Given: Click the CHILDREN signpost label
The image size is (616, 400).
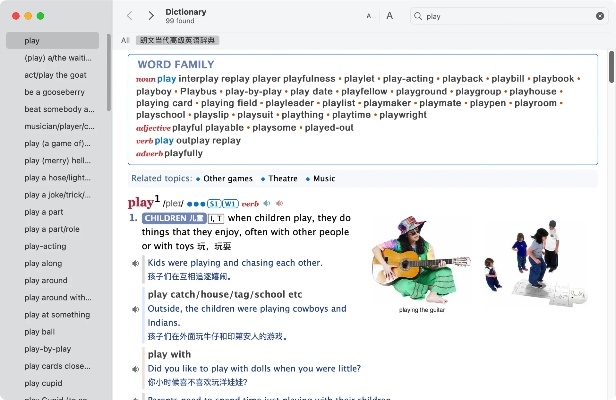Looking at the screenshot, I should click(174, 218).
